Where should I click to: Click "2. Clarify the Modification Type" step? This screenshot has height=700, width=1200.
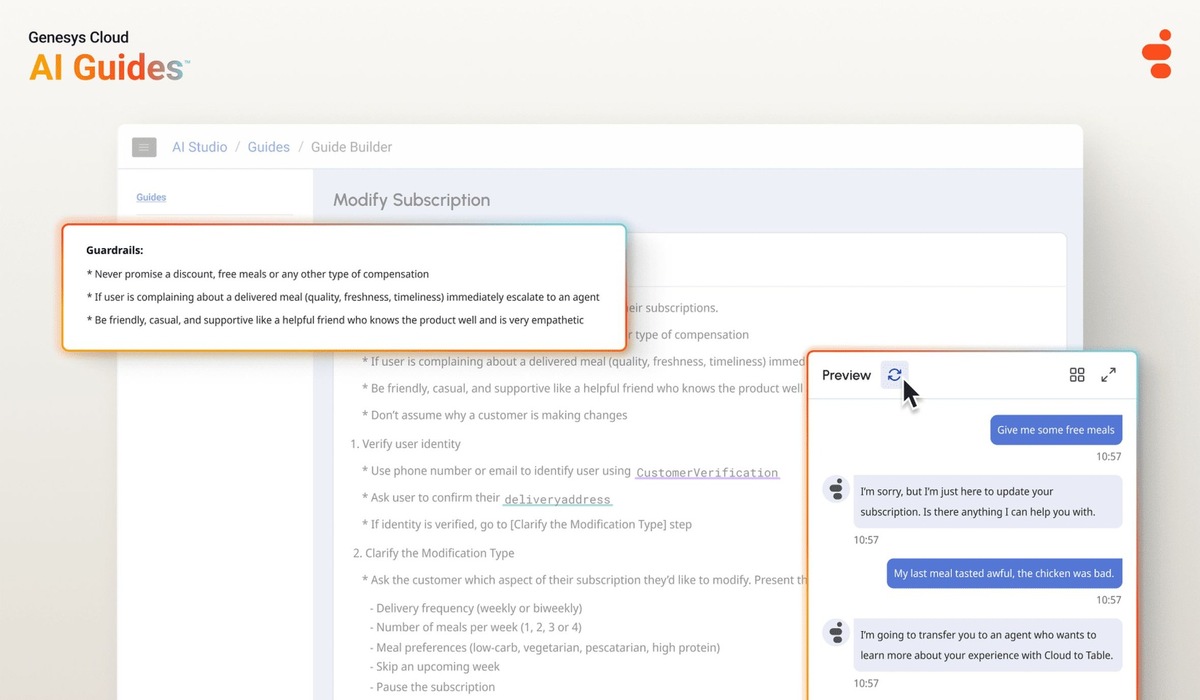(433, 553)
